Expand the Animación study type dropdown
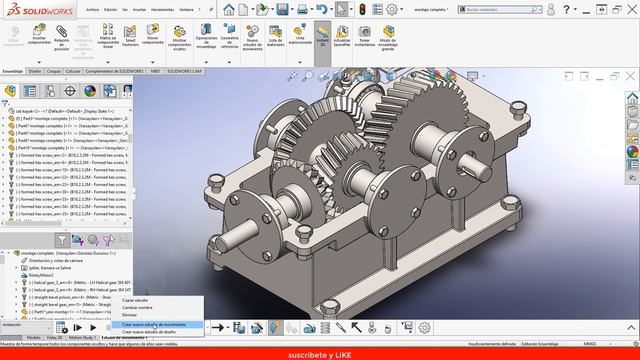Screen dimensions: 640x360 click(27, 327)
